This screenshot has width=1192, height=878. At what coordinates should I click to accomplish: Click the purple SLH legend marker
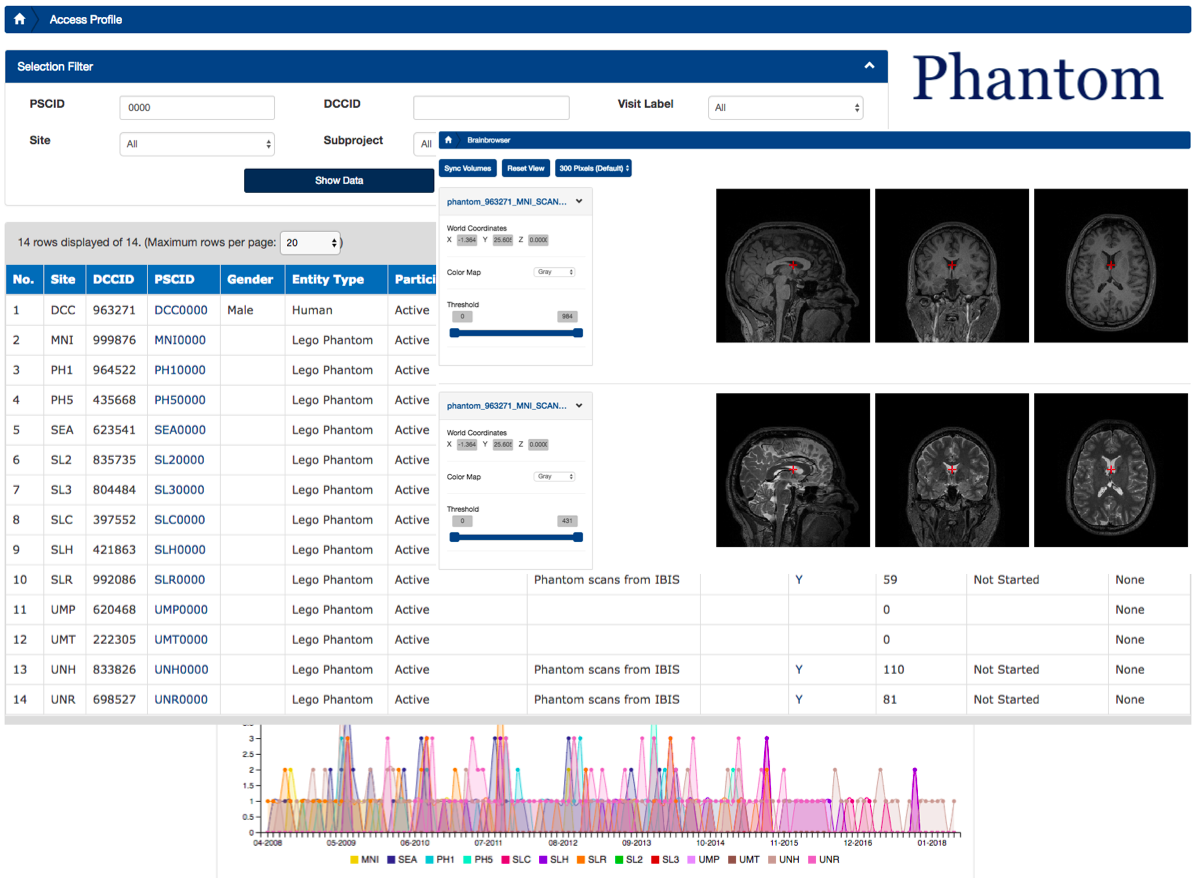(x=544, y=860)
